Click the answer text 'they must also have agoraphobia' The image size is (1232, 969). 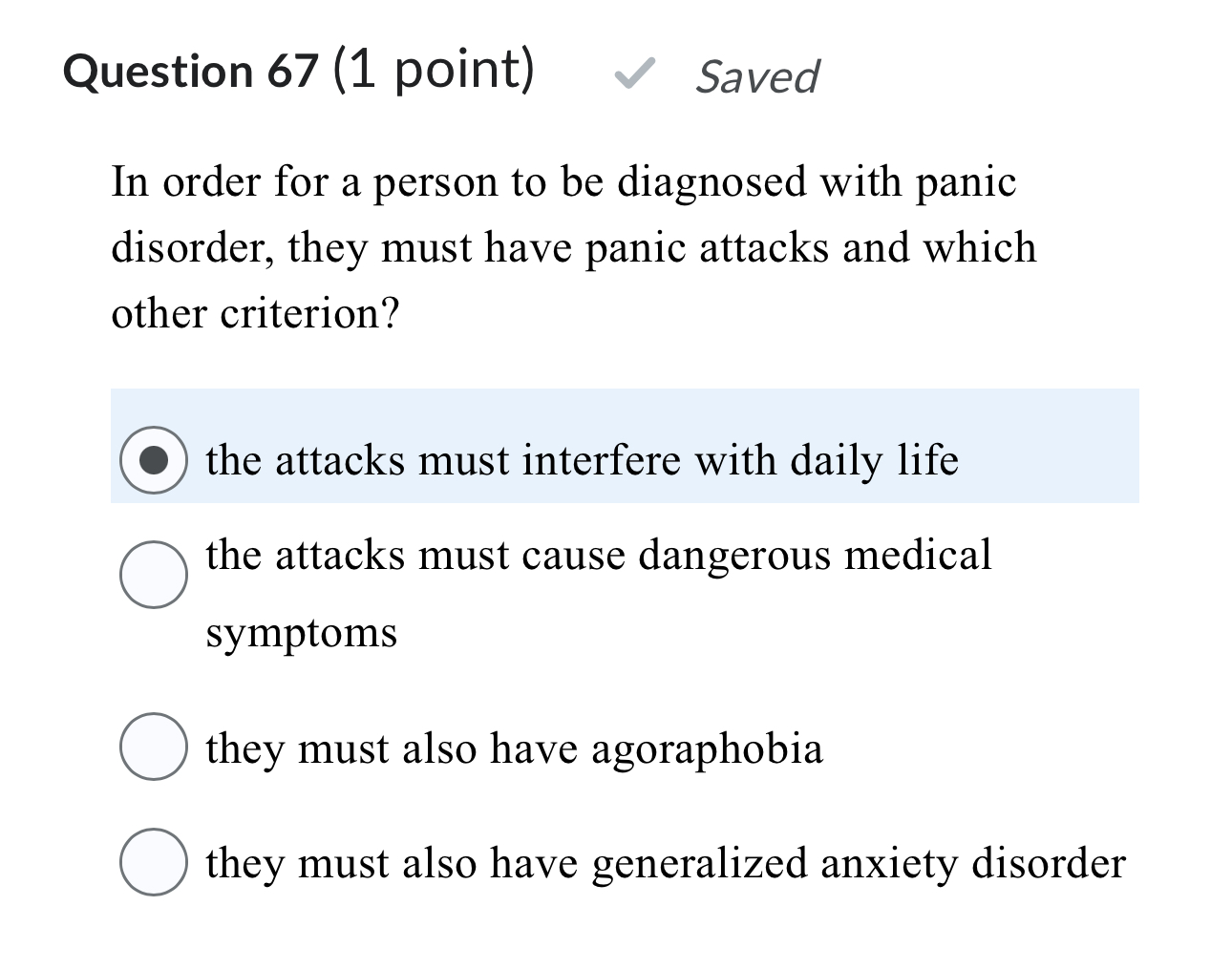[x=514, y=749]
